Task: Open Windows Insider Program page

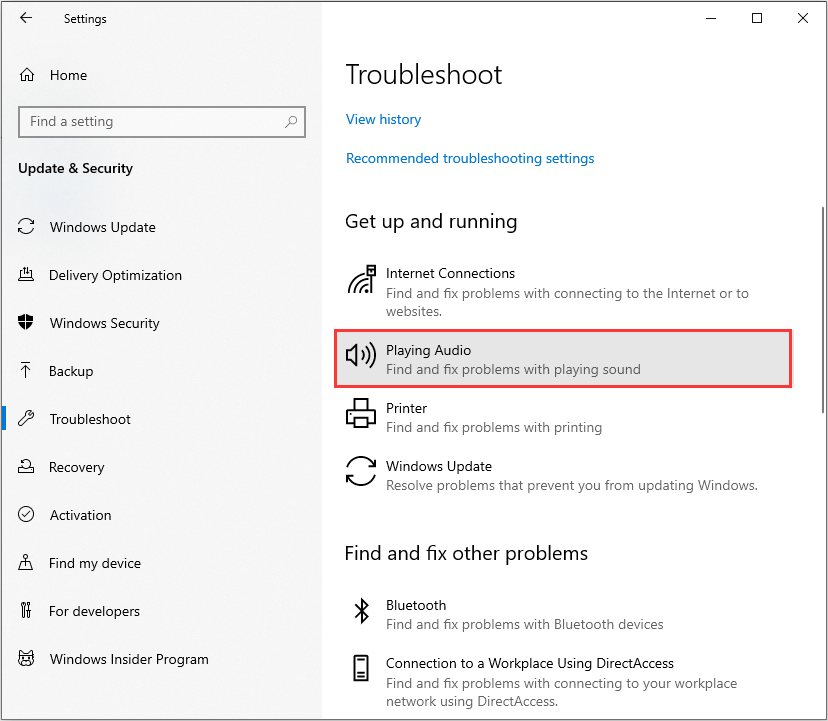Action: click(129, 659)
